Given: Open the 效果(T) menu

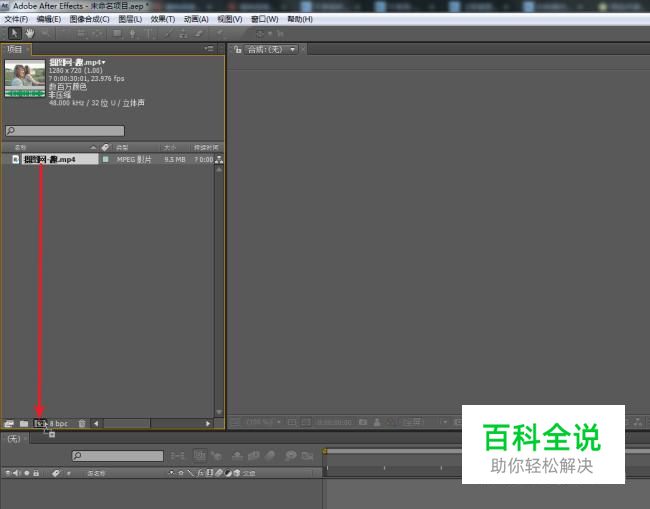Looking at the screenshot, I should pyautogui.click(x=162, y=19).
